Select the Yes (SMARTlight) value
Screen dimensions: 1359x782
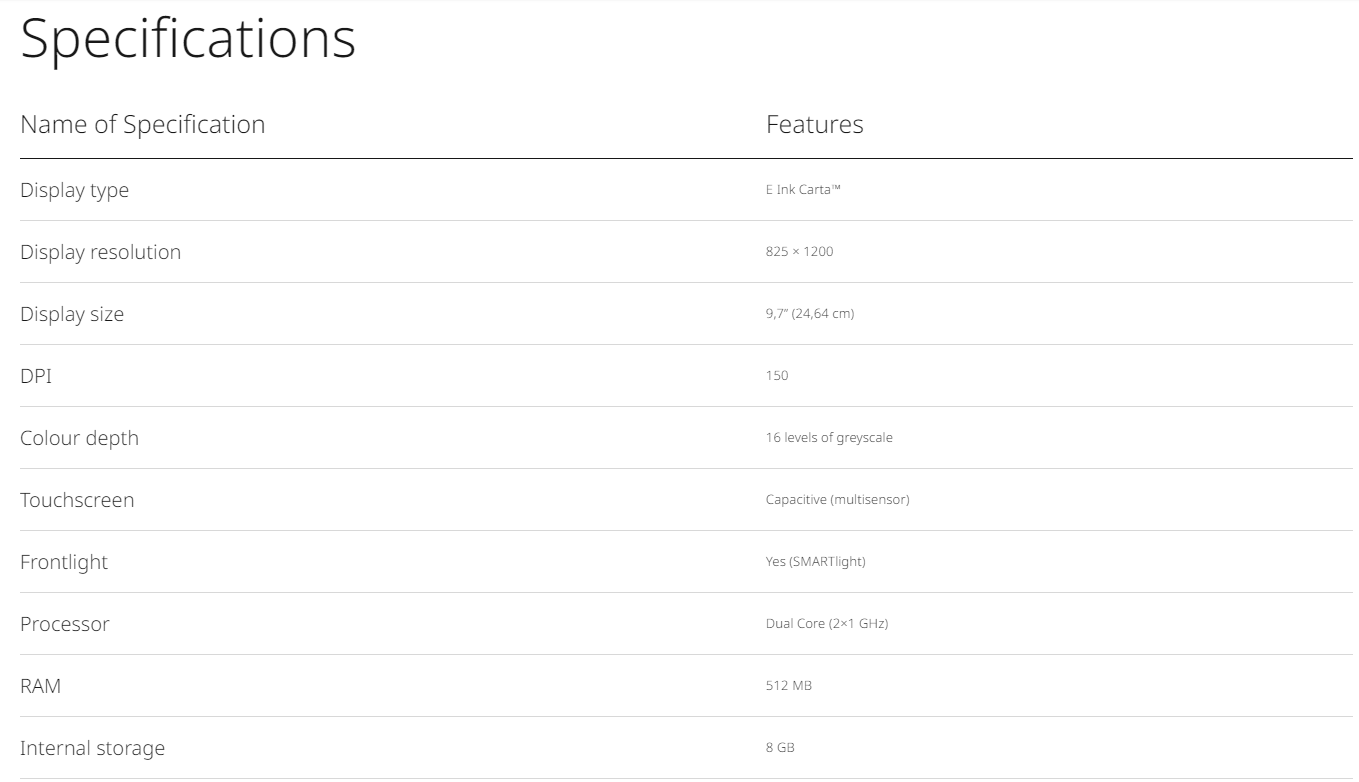pyautogui.click(x=815, y=562)
